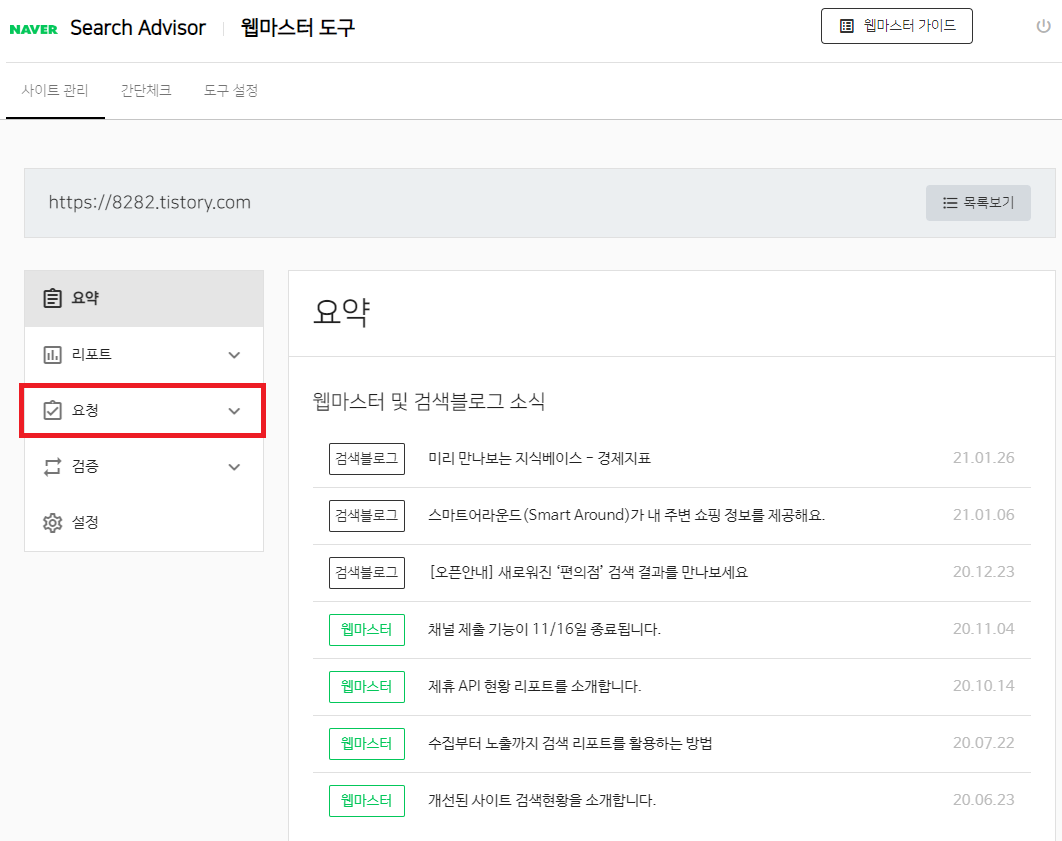1062x841 pixels.
Task: Click the 웹마스터 및 검색블로그 소식 heading
Action: pos(429,401)
